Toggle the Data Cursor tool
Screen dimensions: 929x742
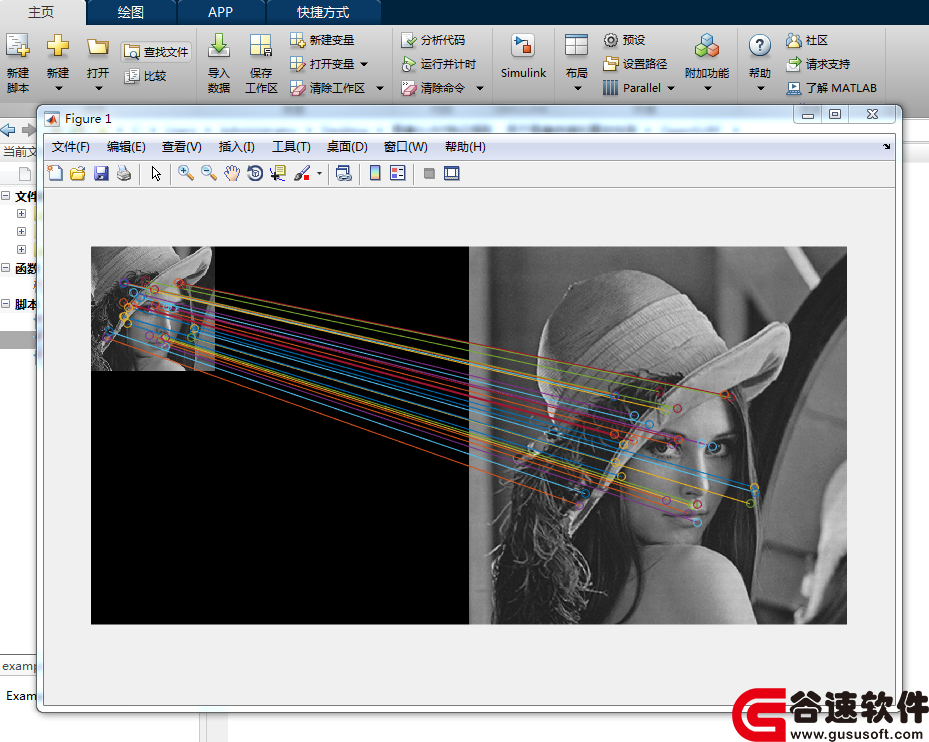[x=277, y=173]
